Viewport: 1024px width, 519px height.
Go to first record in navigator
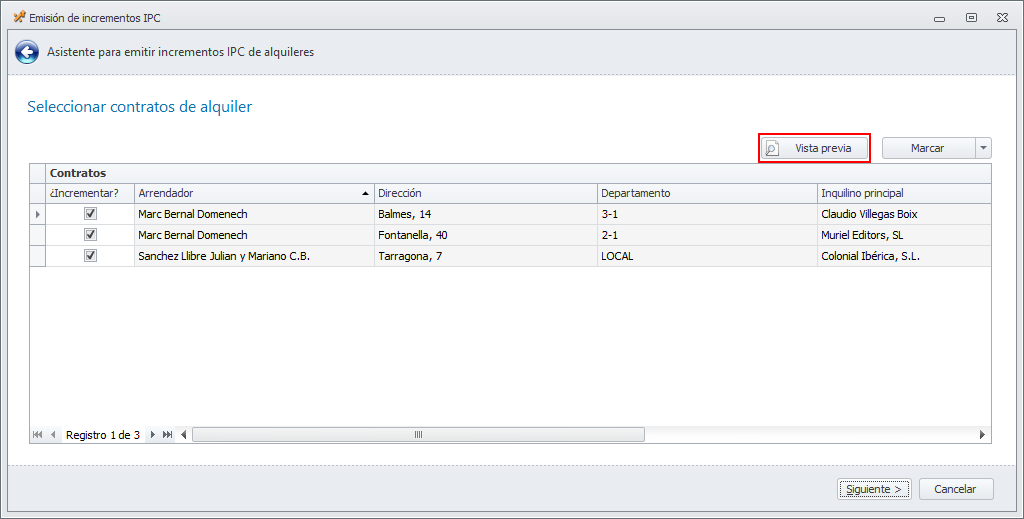(x=38, y=435)
